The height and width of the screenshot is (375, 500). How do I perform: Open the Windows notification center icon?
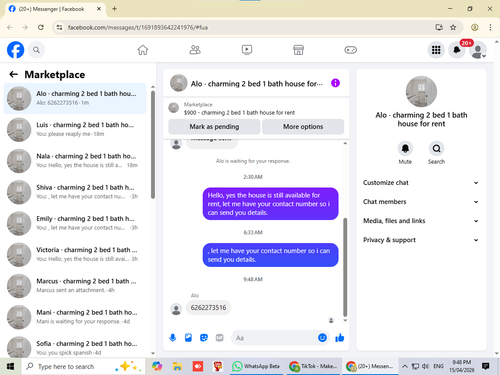(486, 366)
